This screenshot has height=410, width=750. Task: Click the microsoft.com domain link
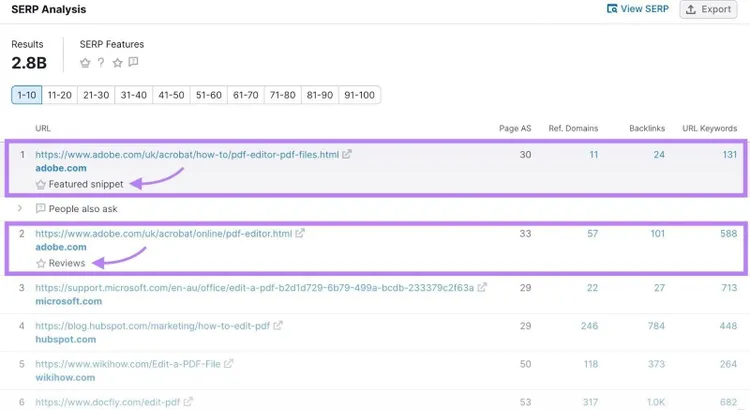[68, 301]
